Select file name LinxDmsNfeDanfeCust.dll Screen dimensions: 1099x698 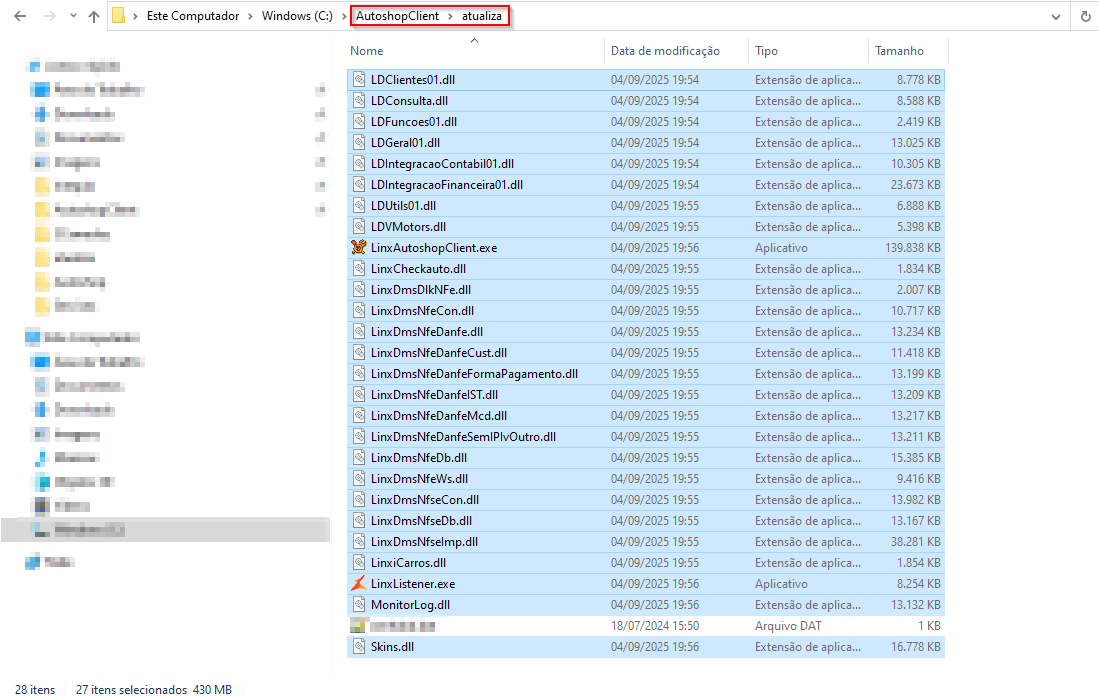click(439, 353)
